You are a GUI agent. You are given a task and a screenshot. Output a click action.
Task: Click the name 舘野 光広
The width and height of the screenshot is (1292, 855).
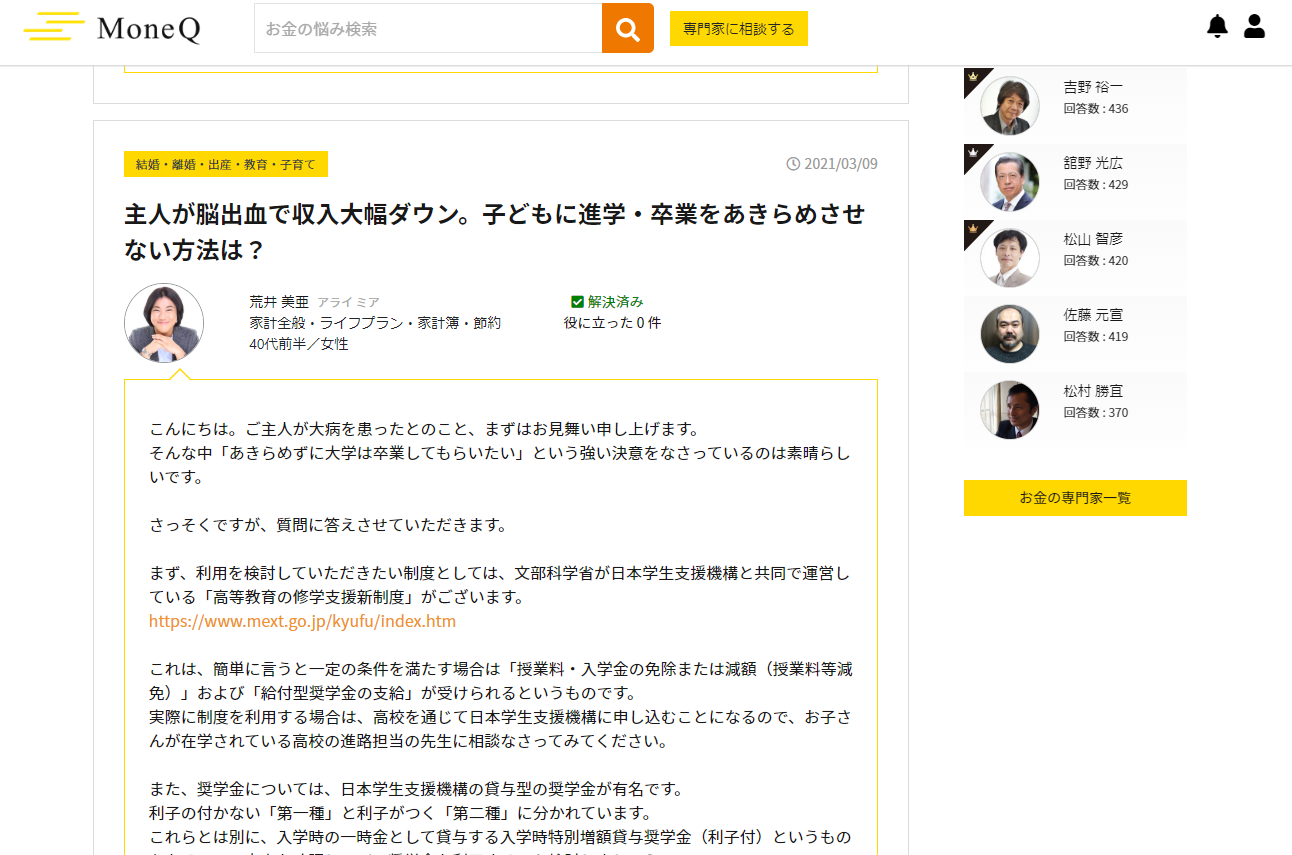click(x=1093, y=163)
